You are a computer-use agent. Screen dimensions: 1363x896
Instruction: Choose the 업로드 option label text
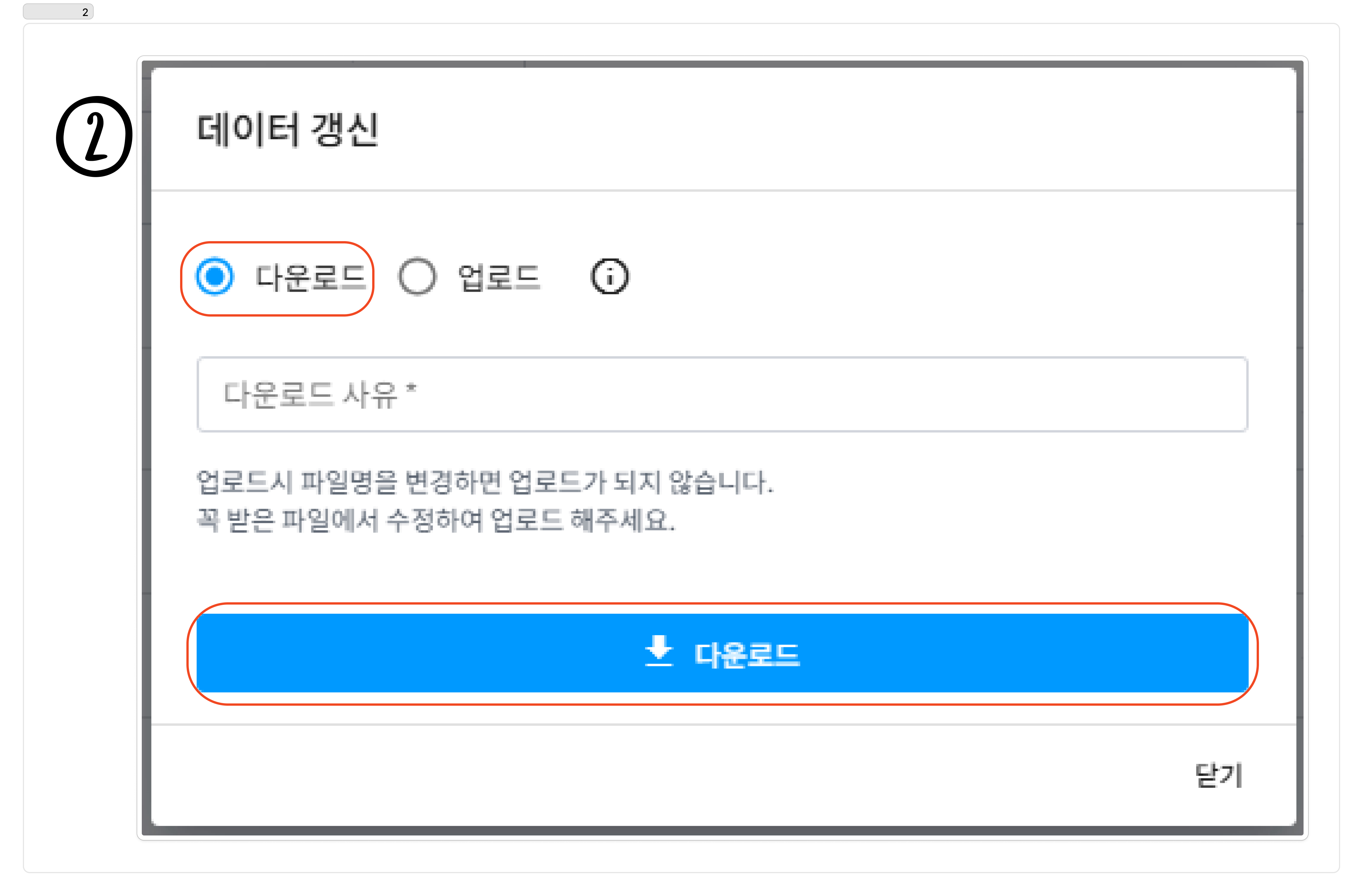pyautogui.click(x=499, y=278)
